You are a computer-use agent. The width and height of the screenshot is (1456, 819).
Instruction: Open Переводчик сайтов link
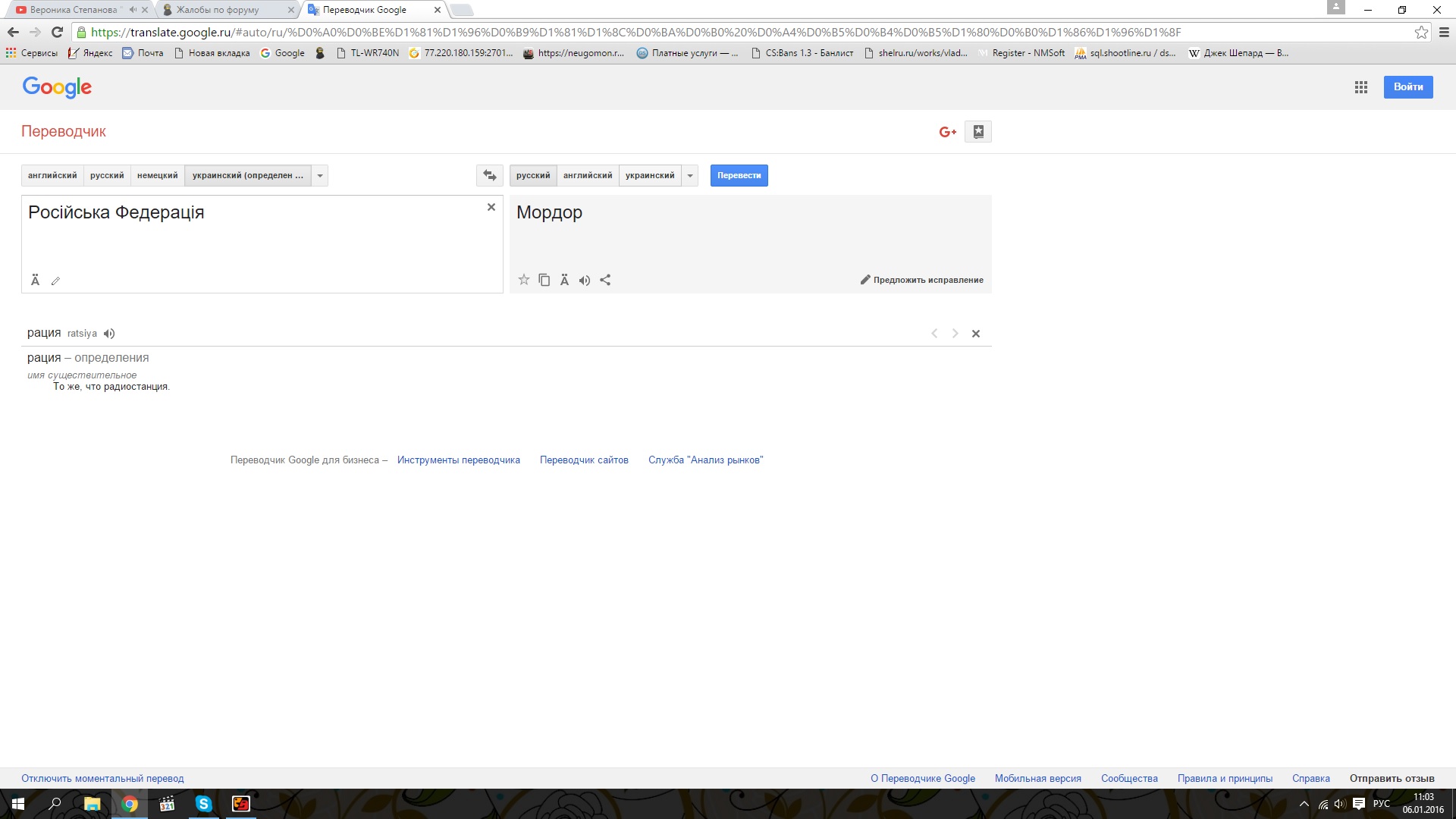click(x=584, y=460)
